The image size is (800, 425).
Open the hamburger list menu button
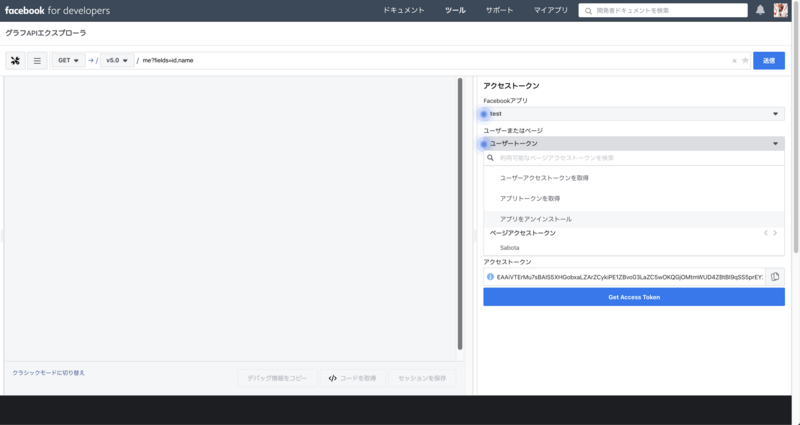37,61
